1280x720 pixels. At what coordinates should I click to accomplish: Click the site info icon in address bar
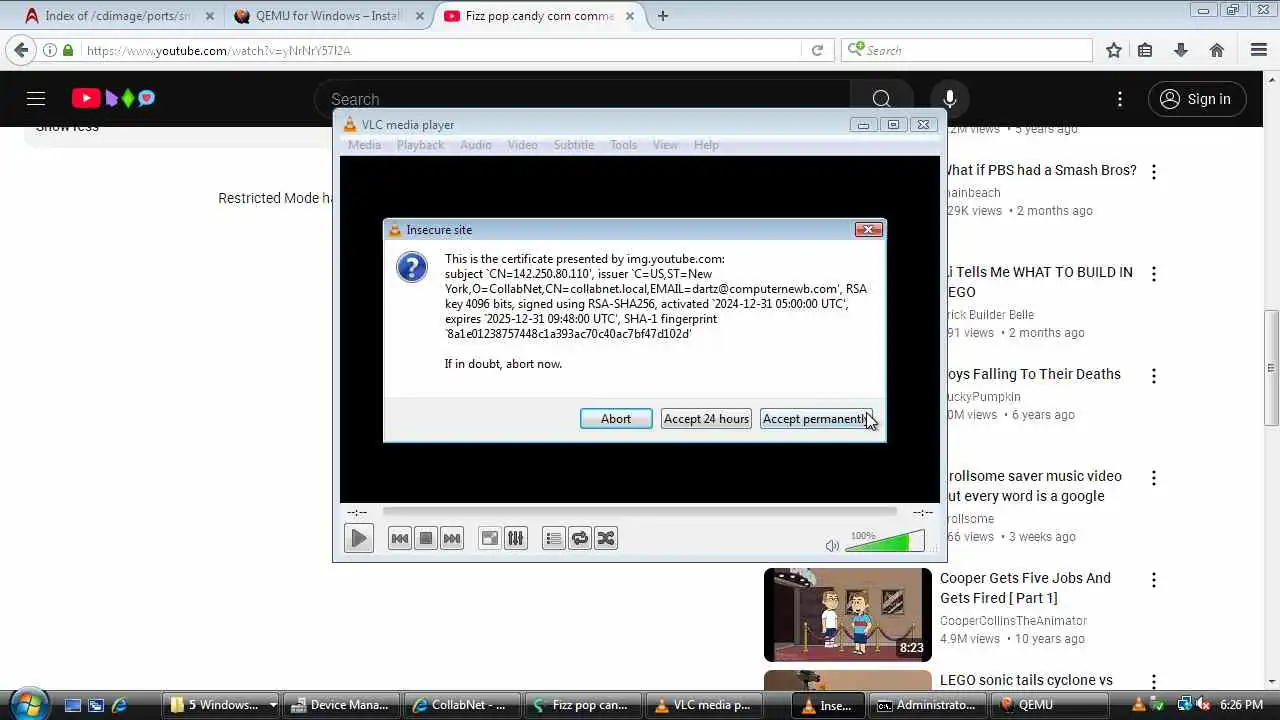click(x=49, y=50)
